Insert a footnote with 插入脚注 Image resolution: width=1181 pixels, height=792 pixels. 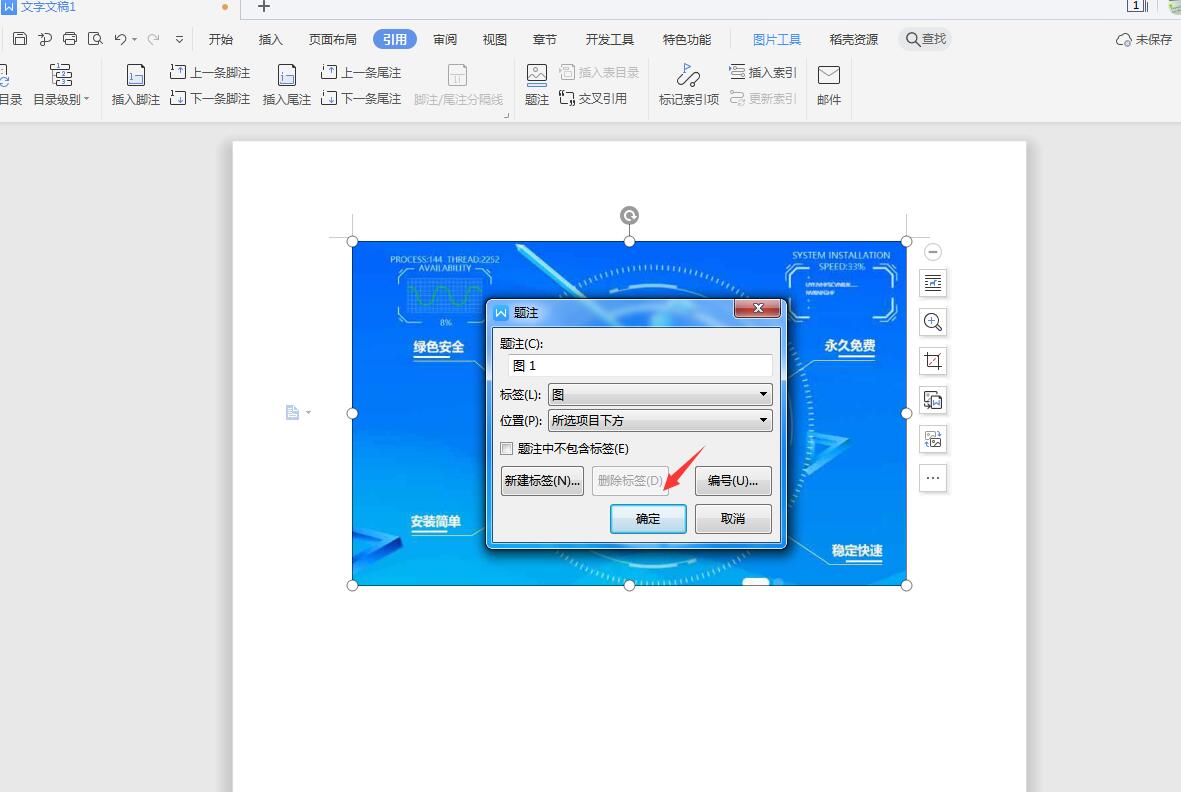point(136,84)
